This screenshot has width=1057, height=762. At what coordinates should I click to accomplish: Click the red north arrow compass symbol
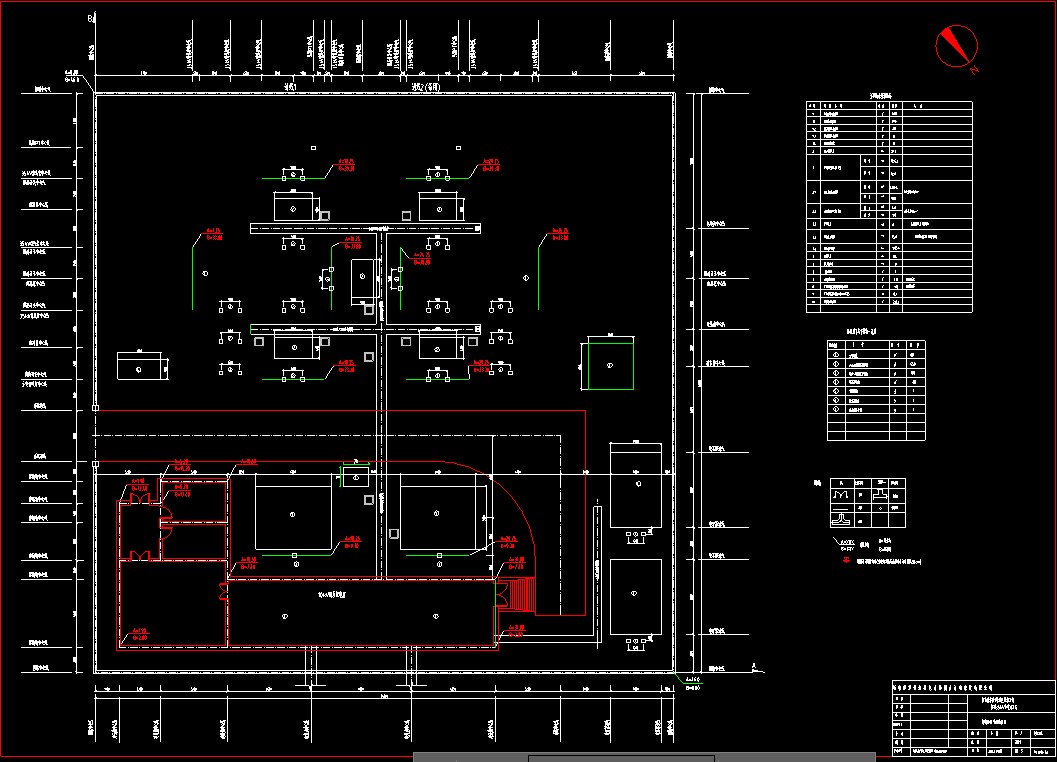tap(956, 44)
